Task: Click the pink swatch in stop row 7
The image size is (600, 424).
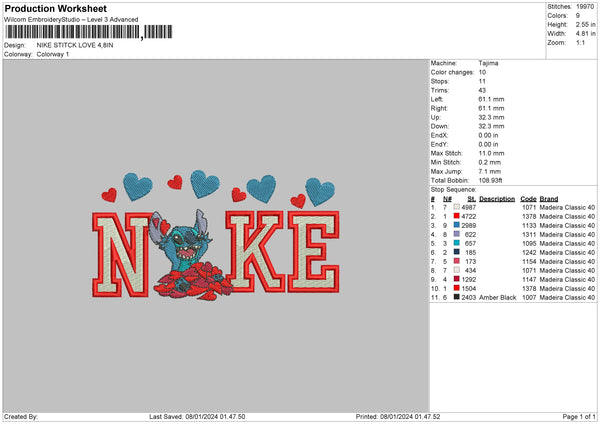Action: coord(457,261)
